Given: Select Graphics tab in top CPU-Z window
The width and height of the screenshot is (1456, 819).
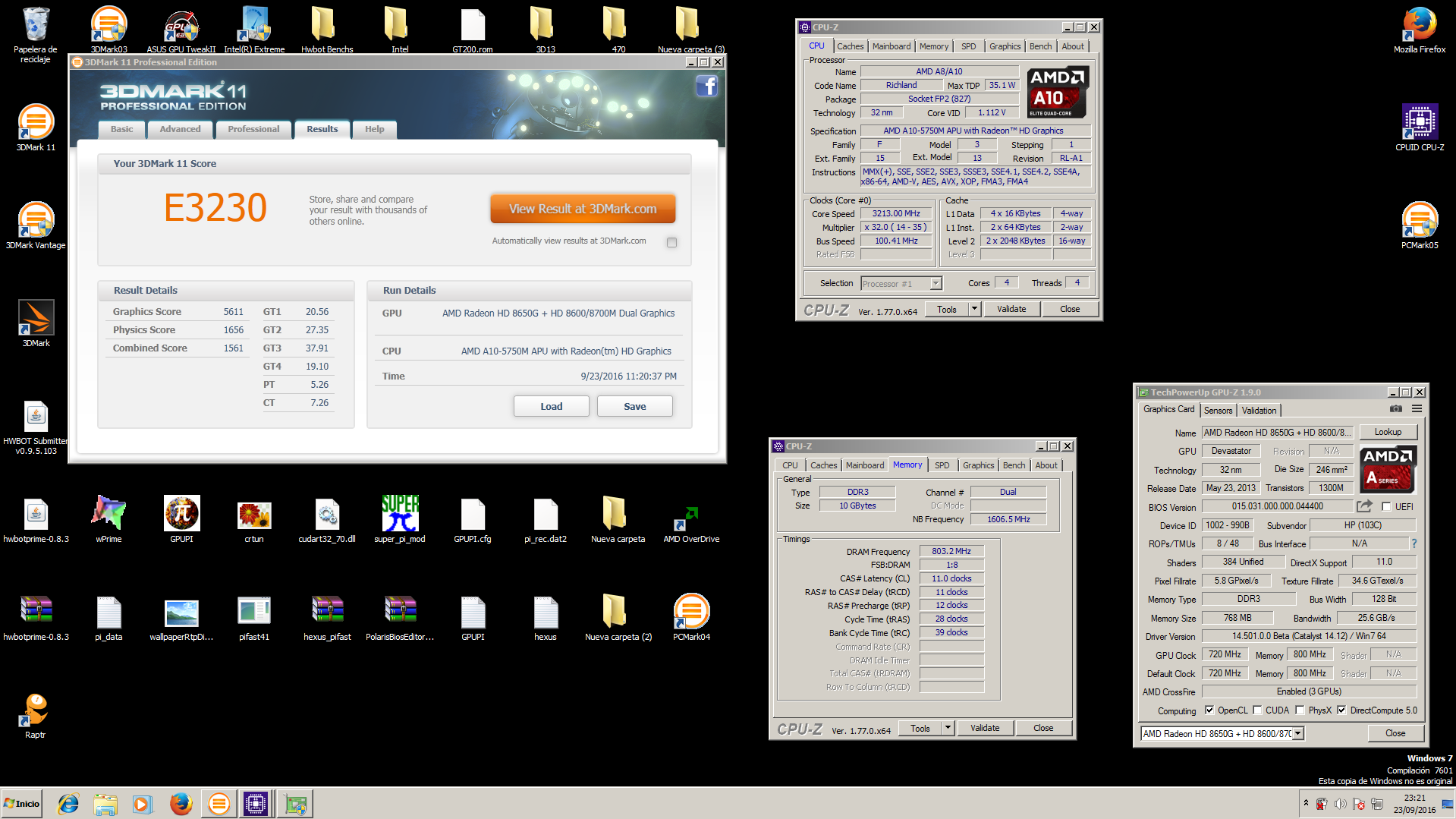Looking at the screenshot, I should point(1005,46).
